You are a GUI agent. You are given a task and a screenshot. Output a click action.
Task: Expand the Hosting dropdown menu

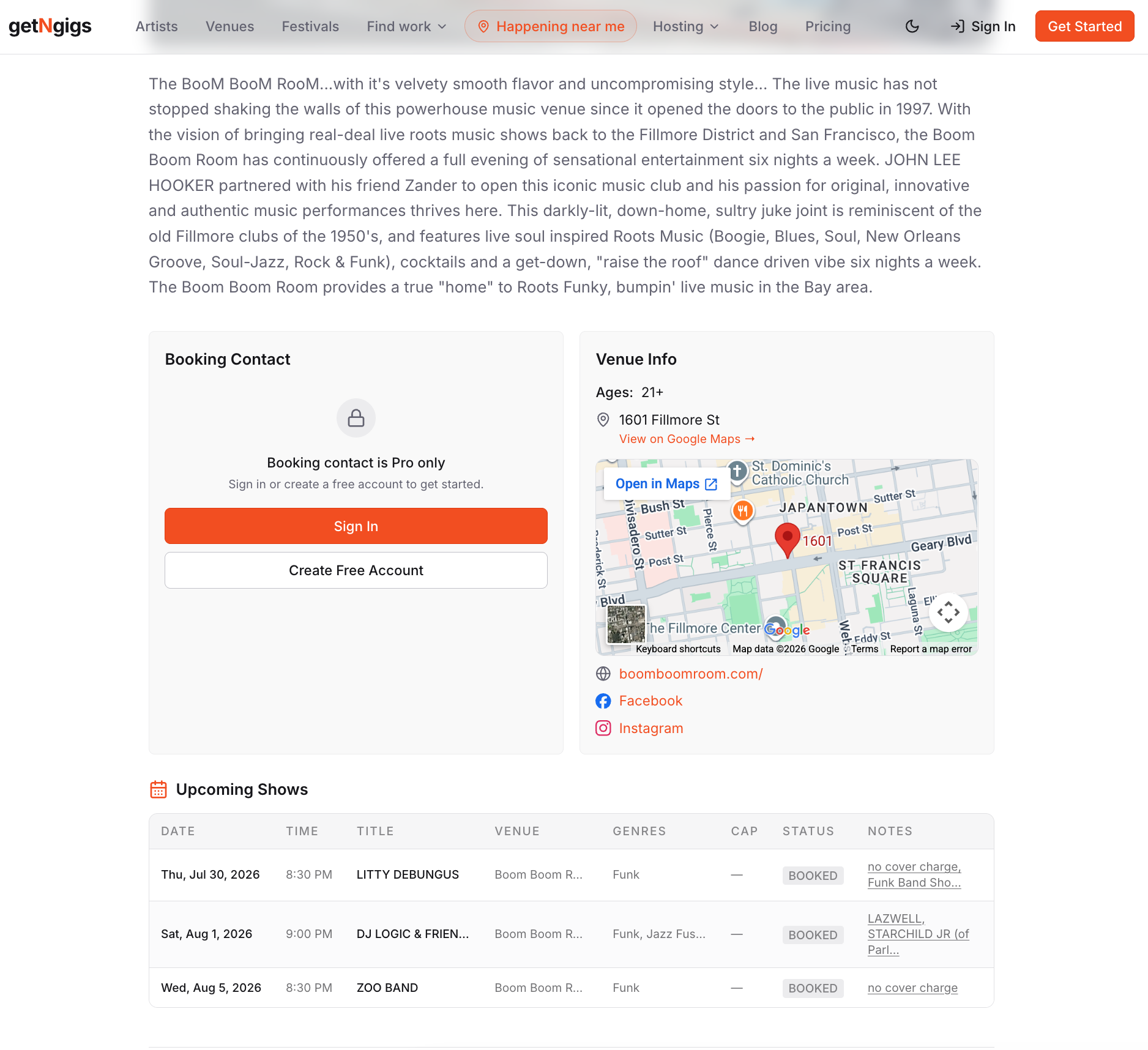(686, 26)
